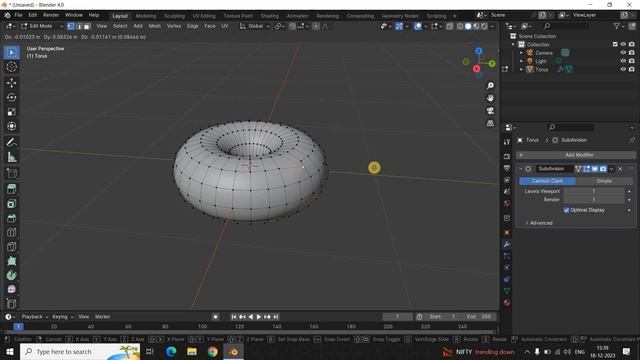The height and width of the screenshot is (360, 640).
Task: Select the Extrude Region tool
Action: click(x=11, y=189)
